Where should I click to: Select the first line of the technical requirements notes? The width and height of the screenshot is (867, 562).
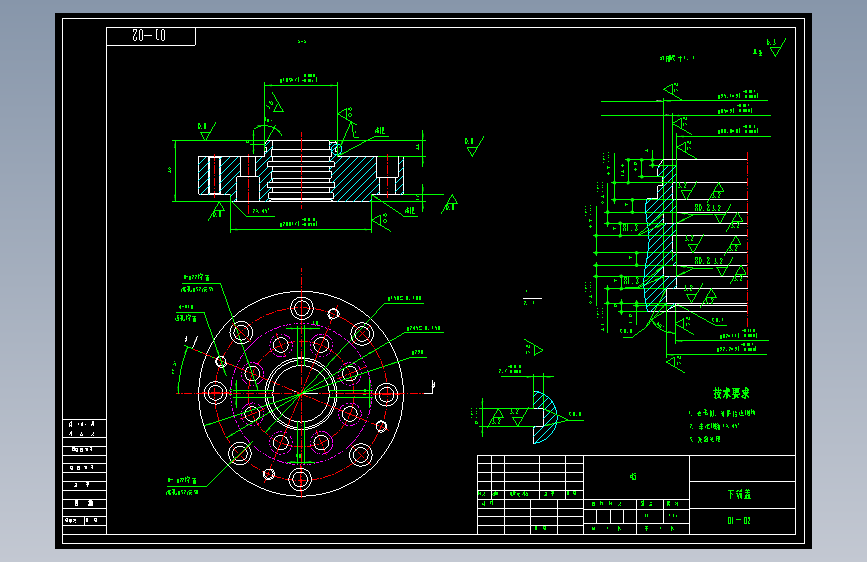click(x=722, y=413)
